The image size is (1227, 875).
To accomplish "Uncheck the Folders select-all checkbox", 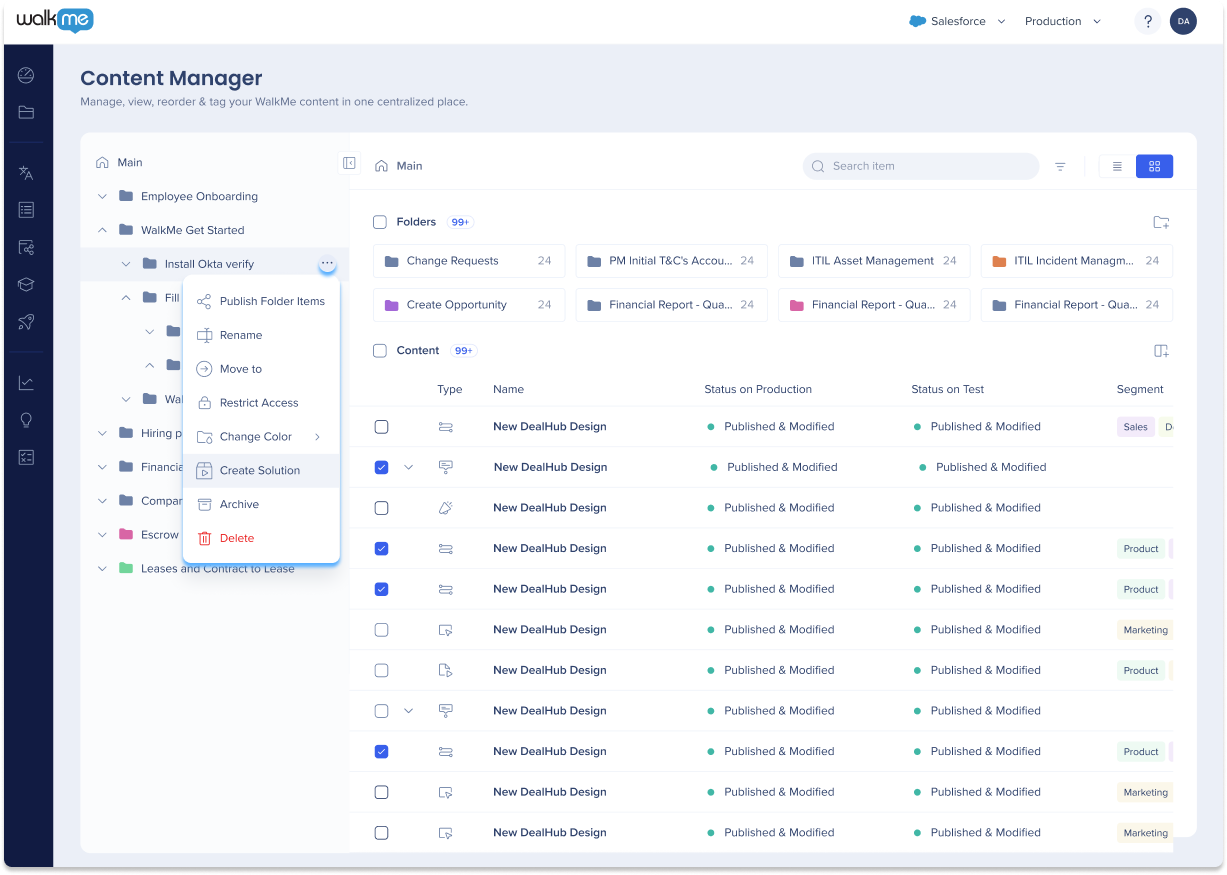I will [381, 221].
